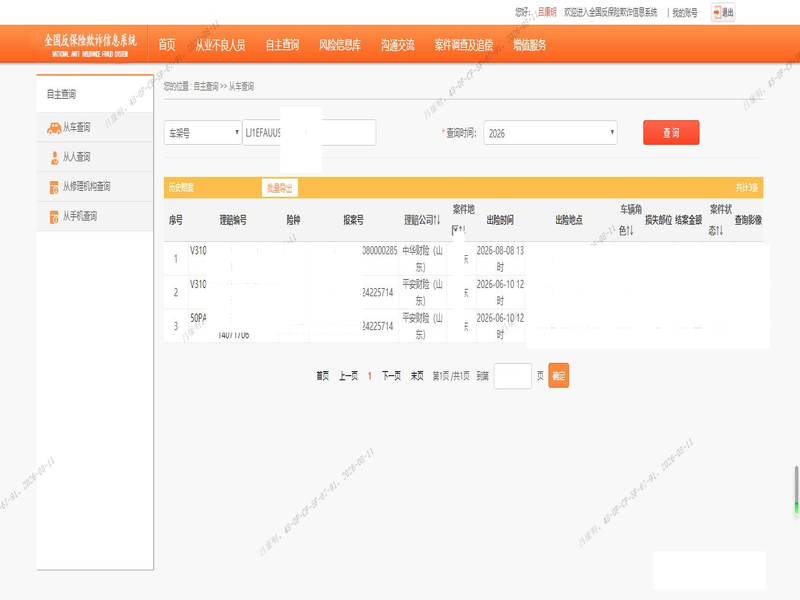
Task: Open the 首页 menu
Action: coord(166,45)
